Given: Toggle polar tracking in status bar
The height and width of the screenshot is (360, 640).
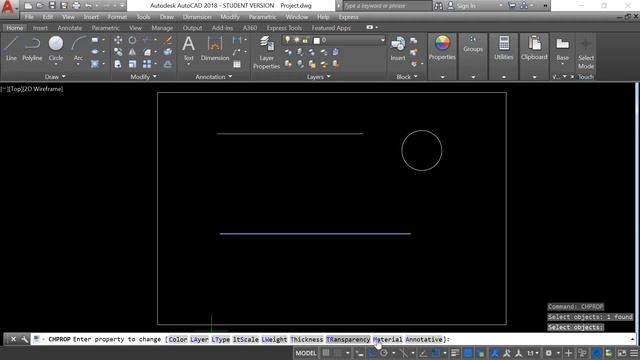Looking at the screenshot, I should coord(384,353).
